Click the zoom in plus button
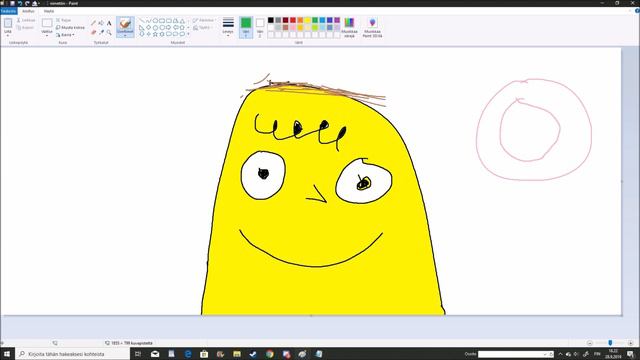 click(x=631, y=343)
